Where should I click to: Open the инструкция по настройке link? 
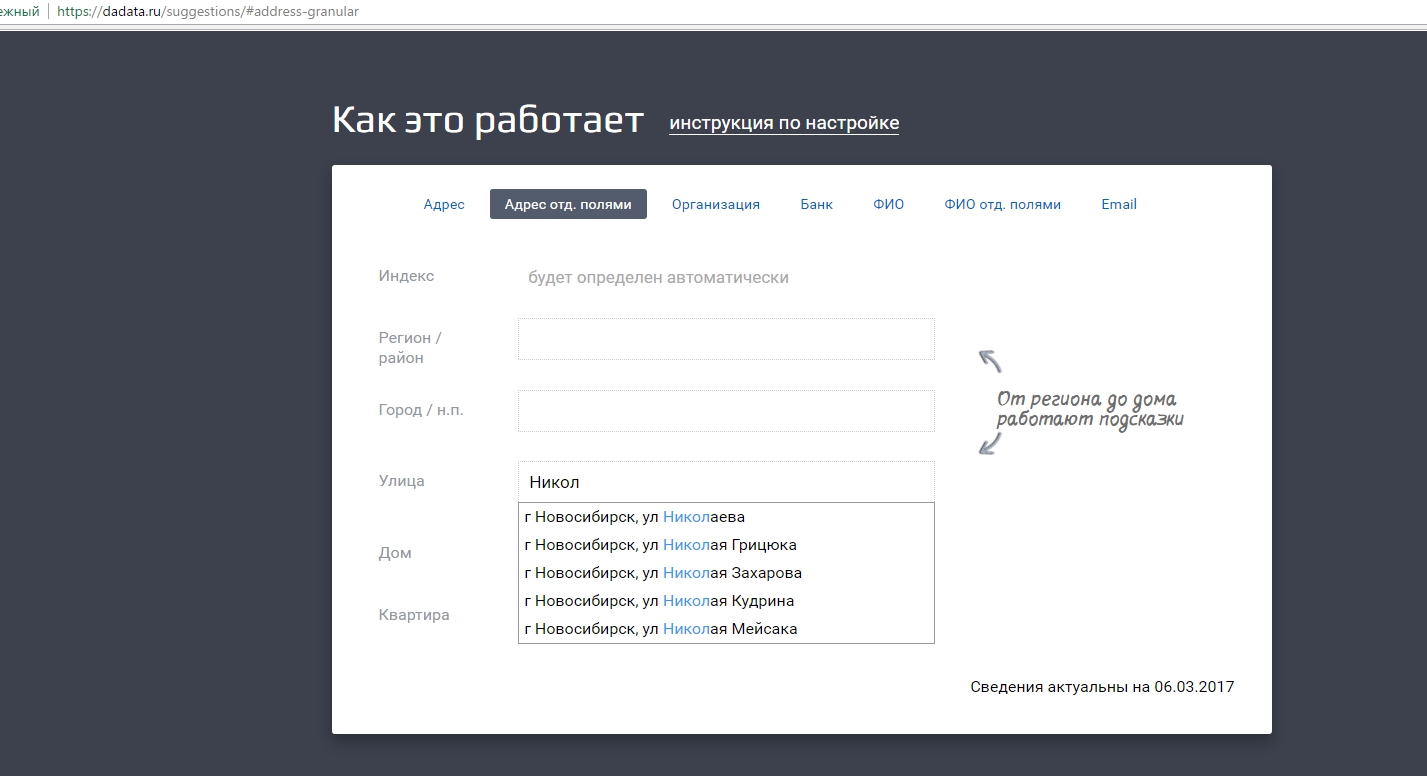tap(784, 123)
